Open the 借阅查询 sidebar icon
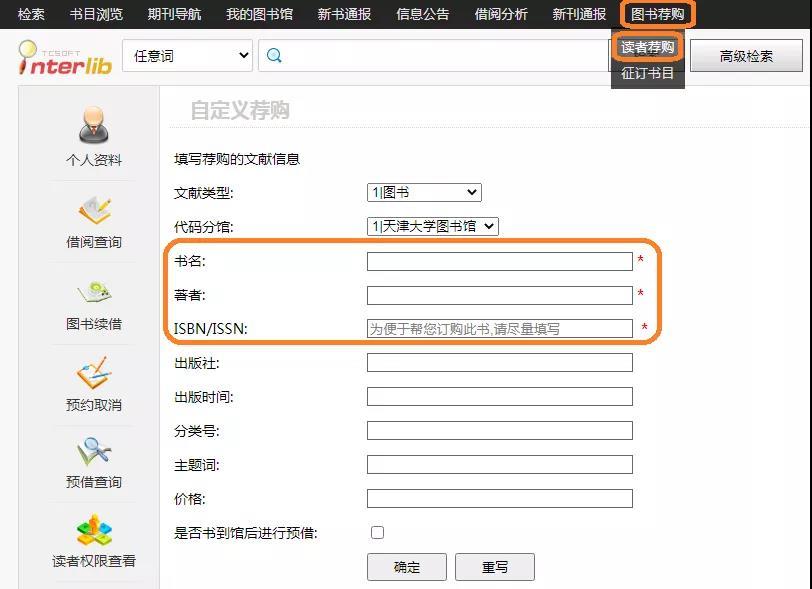The width and height of the screenshot is (812, 589). (93, 210)
